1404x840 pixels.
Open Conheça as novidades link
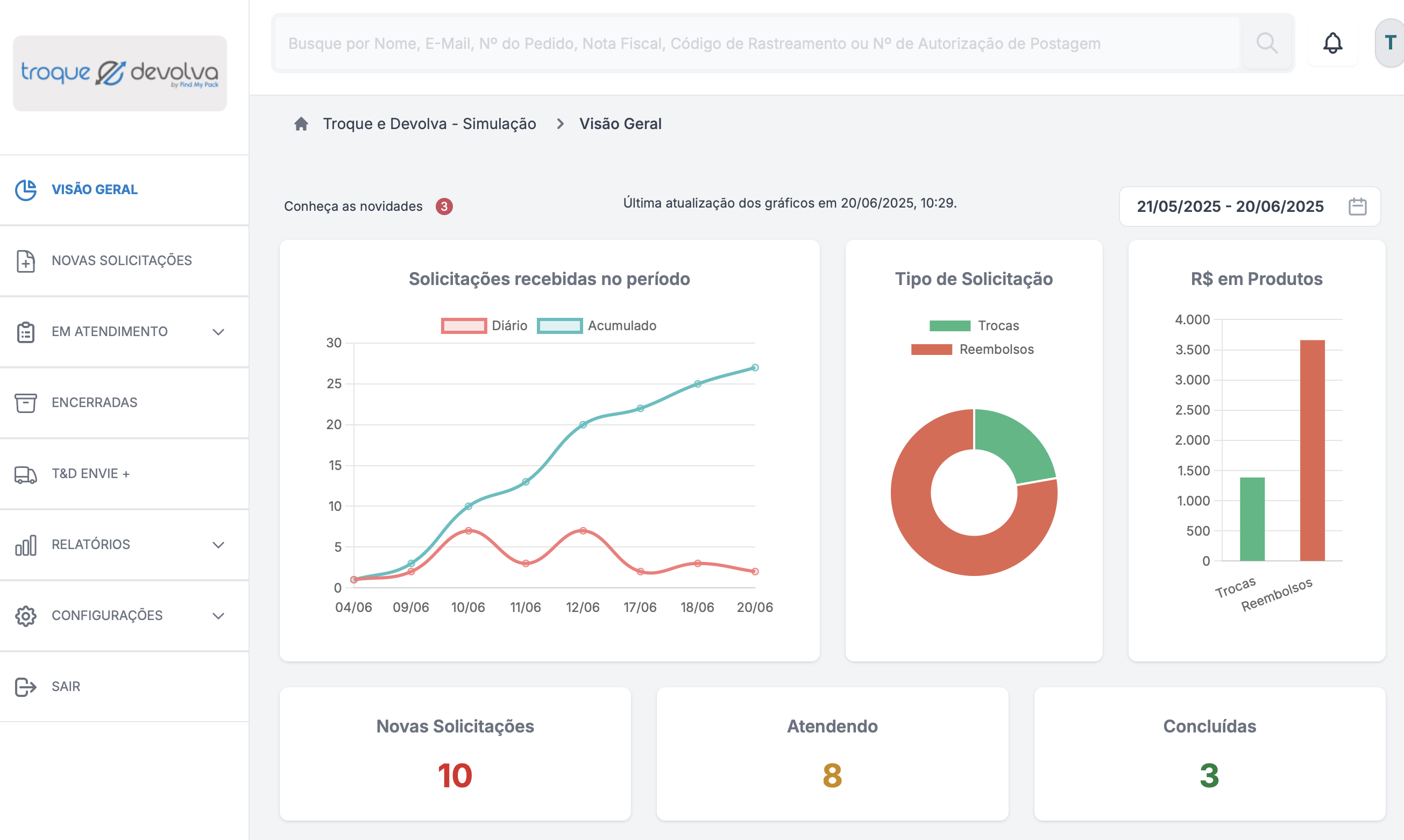(x=353, y=206)
